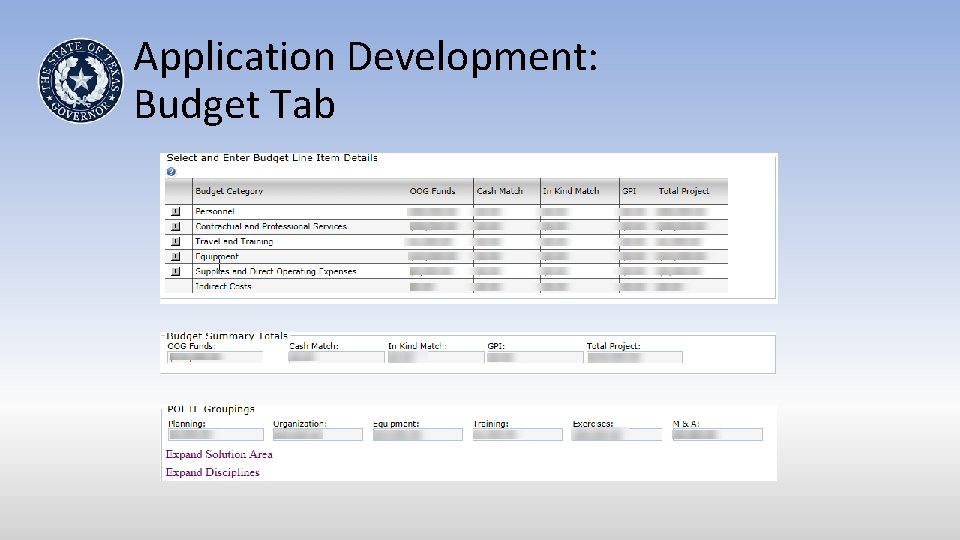Open the Expand Disciplines link
This screenshot has width=960, height=540.
(x=212, y=472)
